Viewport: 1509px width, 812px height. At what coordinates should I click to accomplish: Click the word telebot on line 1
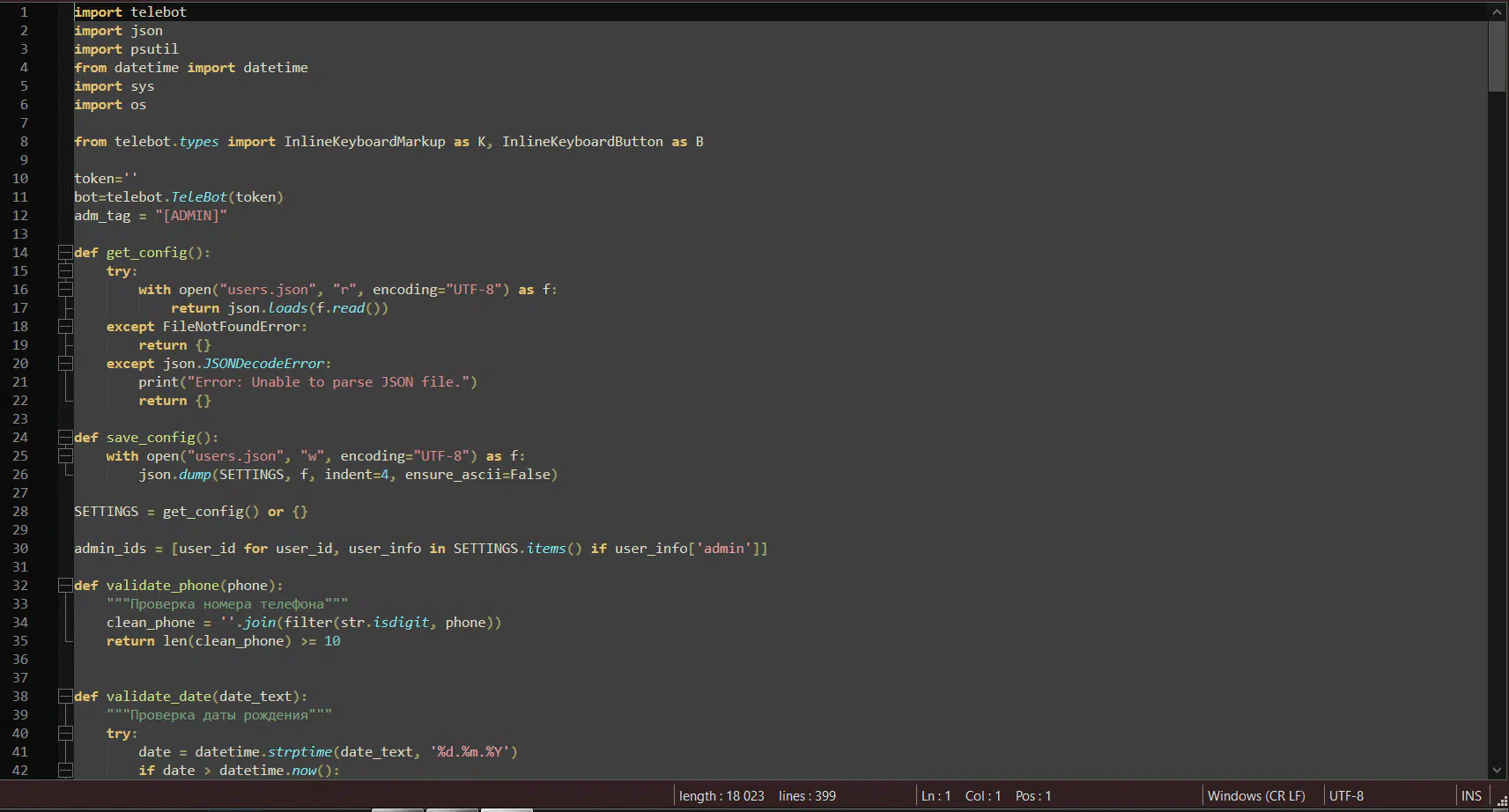159,12
